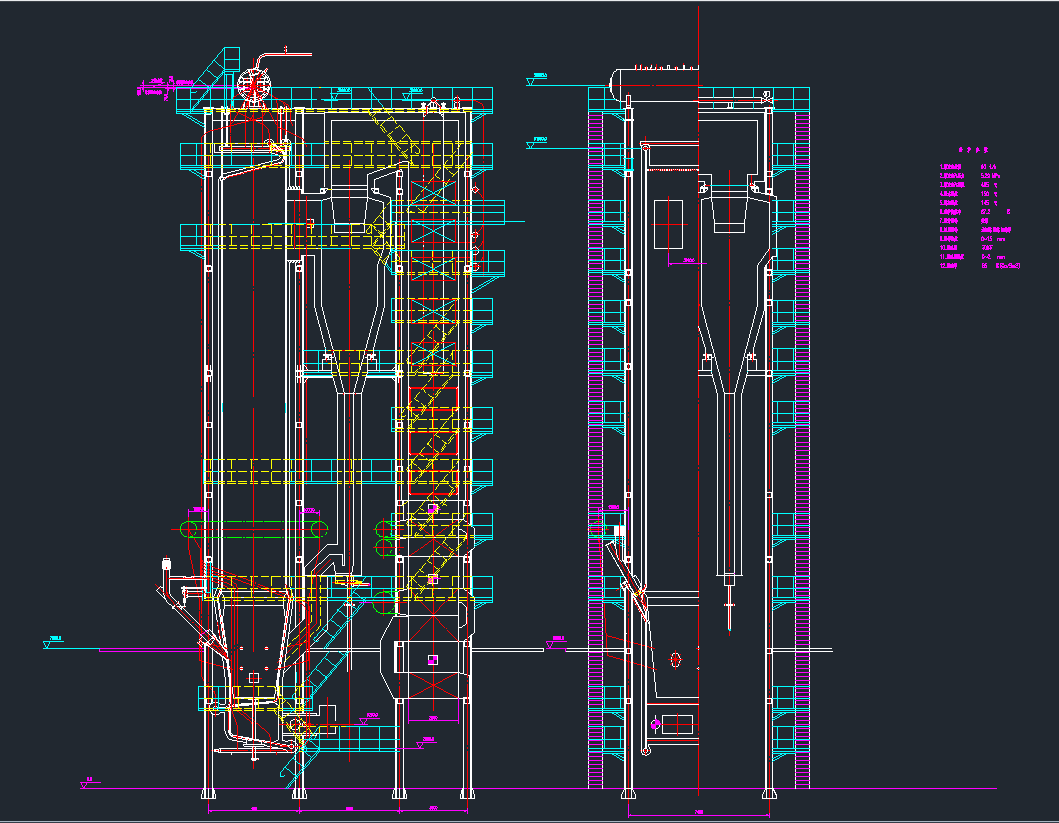Click the magenta square marker inside the lower duct housing
Viewport: 1059px width, 823px height.
433,660
